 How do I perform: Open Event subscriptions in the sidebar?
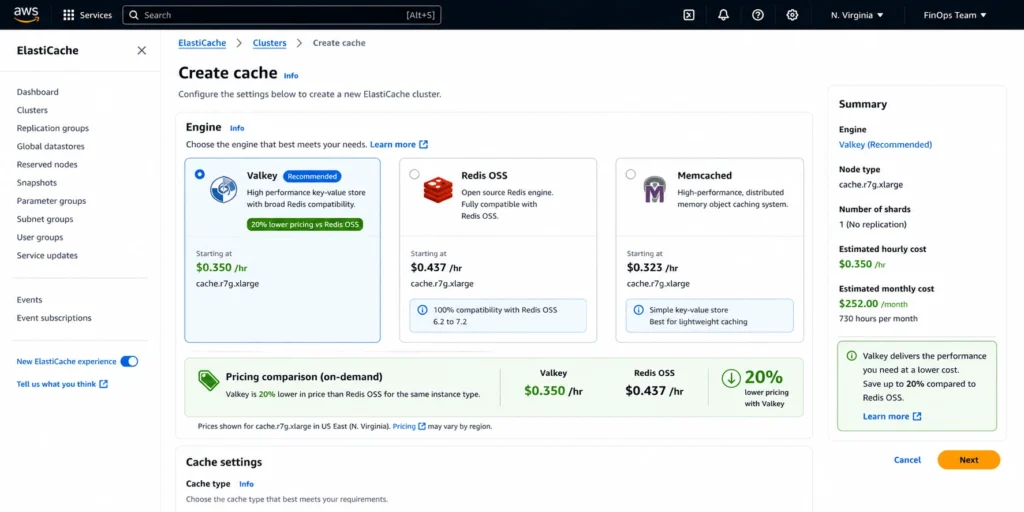pos(54,318)
